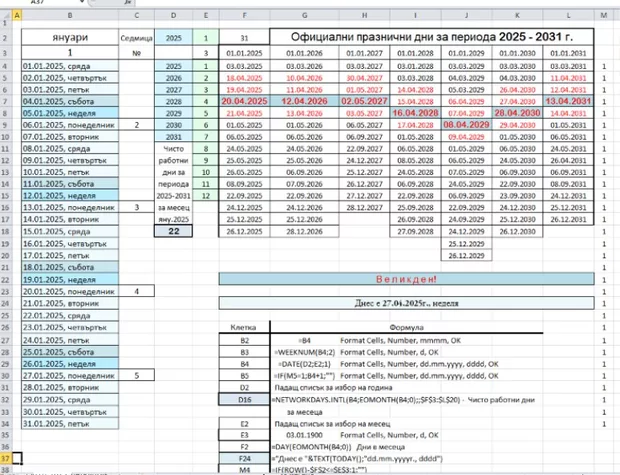
Task: Select the highlighted date 20.04.2025
Action: (244, 102)
